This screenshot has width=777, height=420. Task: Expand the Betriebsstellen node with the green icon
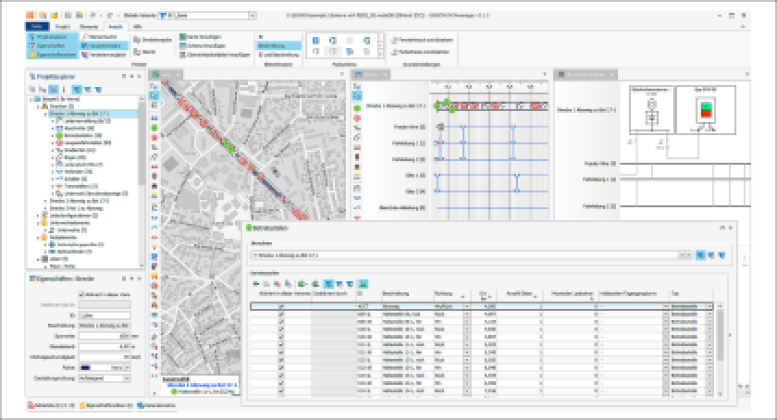click(x=53, y=135)
